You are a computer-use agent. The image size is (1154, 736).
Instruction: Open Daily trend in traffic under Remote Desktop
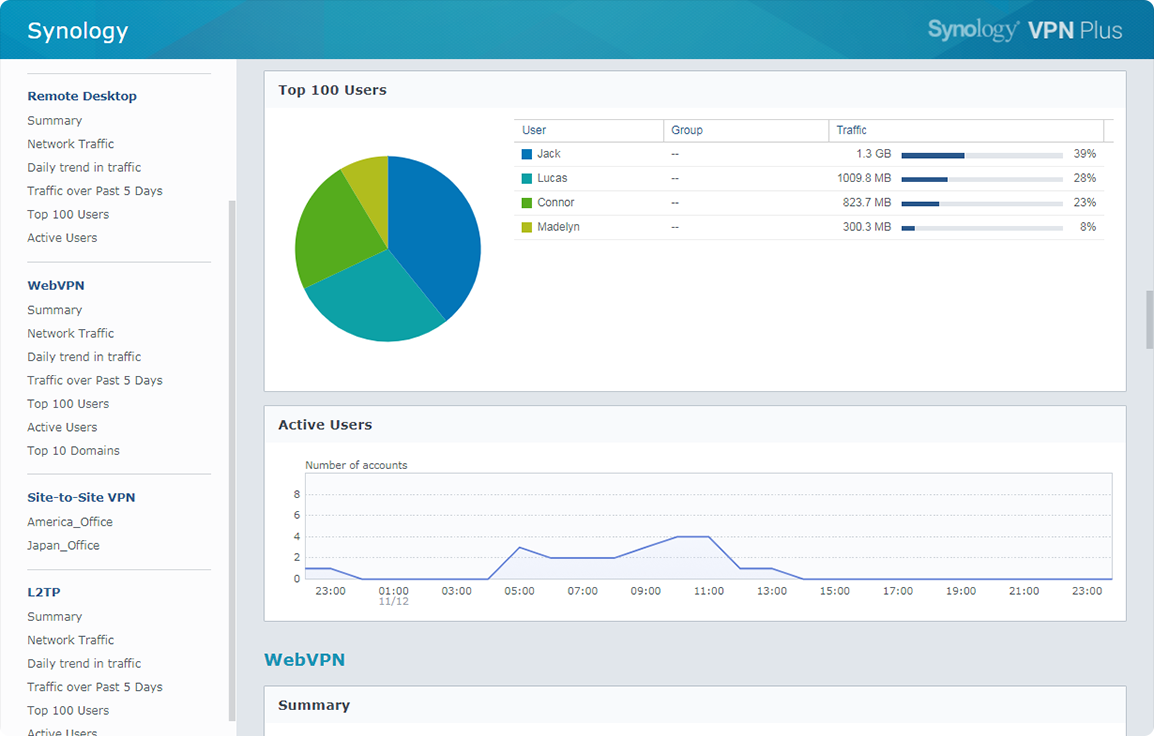coord(84,167)
